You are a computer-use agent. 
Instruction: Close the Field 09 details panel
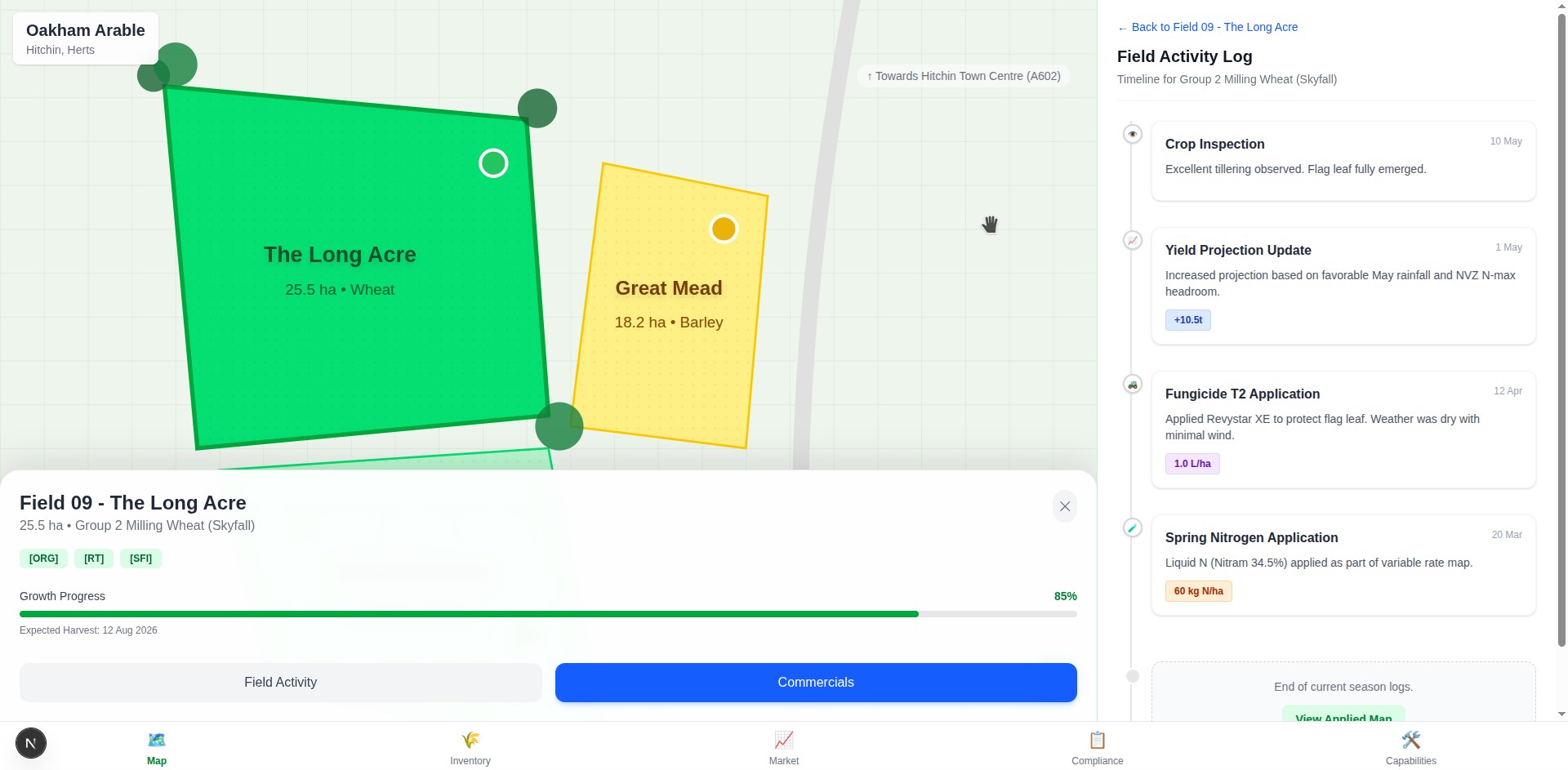pos(1065,506)
